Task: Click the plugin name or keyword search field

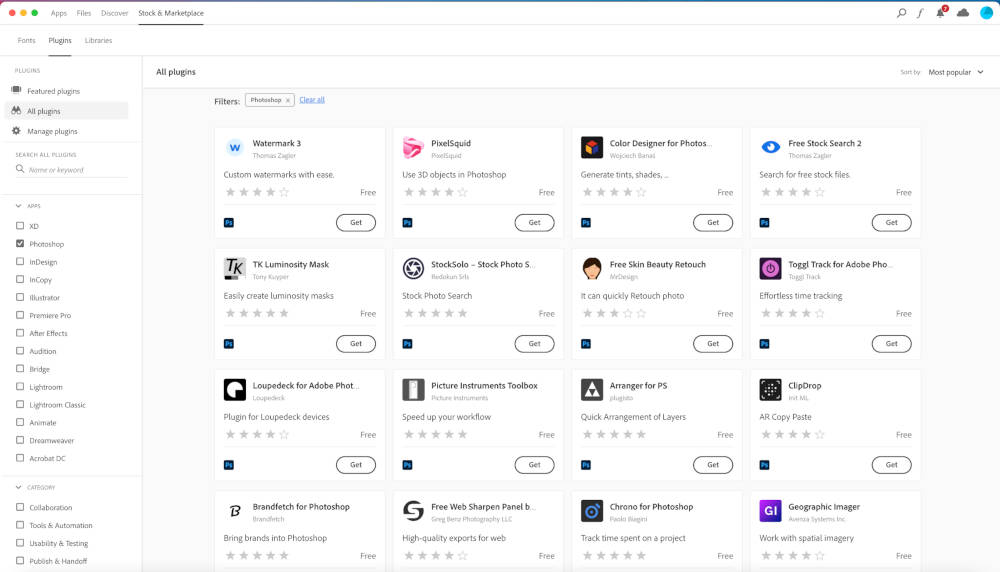Action: coord(75,170)
